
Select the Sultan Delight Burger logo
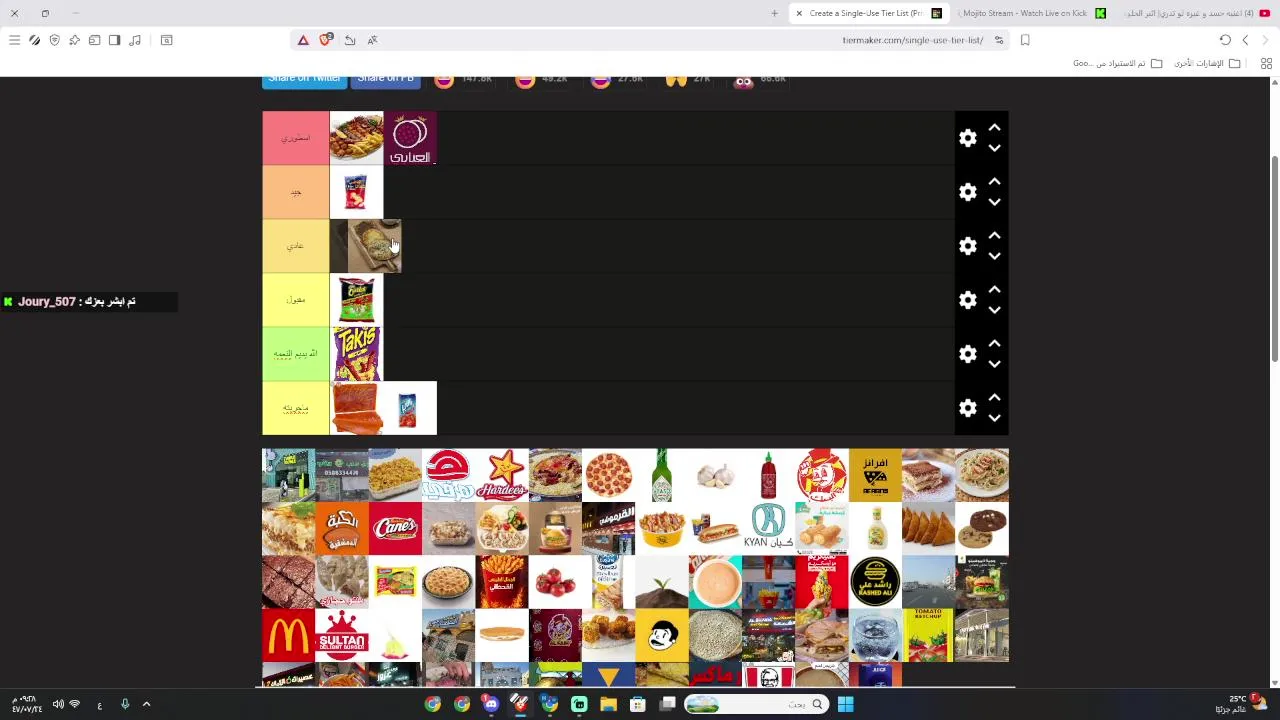click(342, 636)
